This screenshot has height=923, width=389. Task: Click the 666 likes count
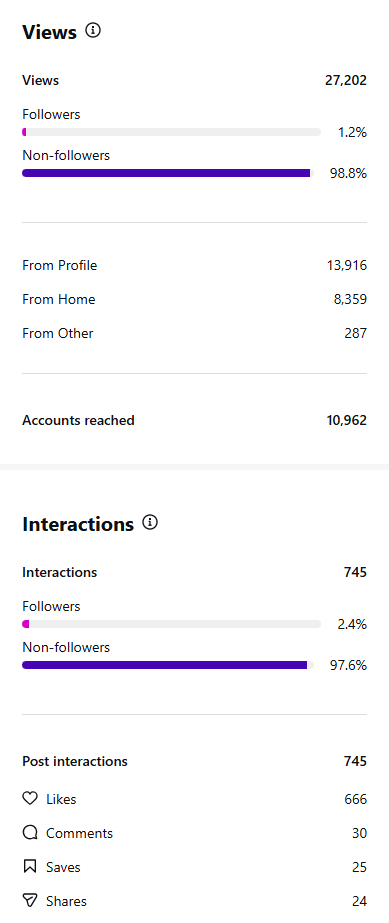tap(355, 799)
